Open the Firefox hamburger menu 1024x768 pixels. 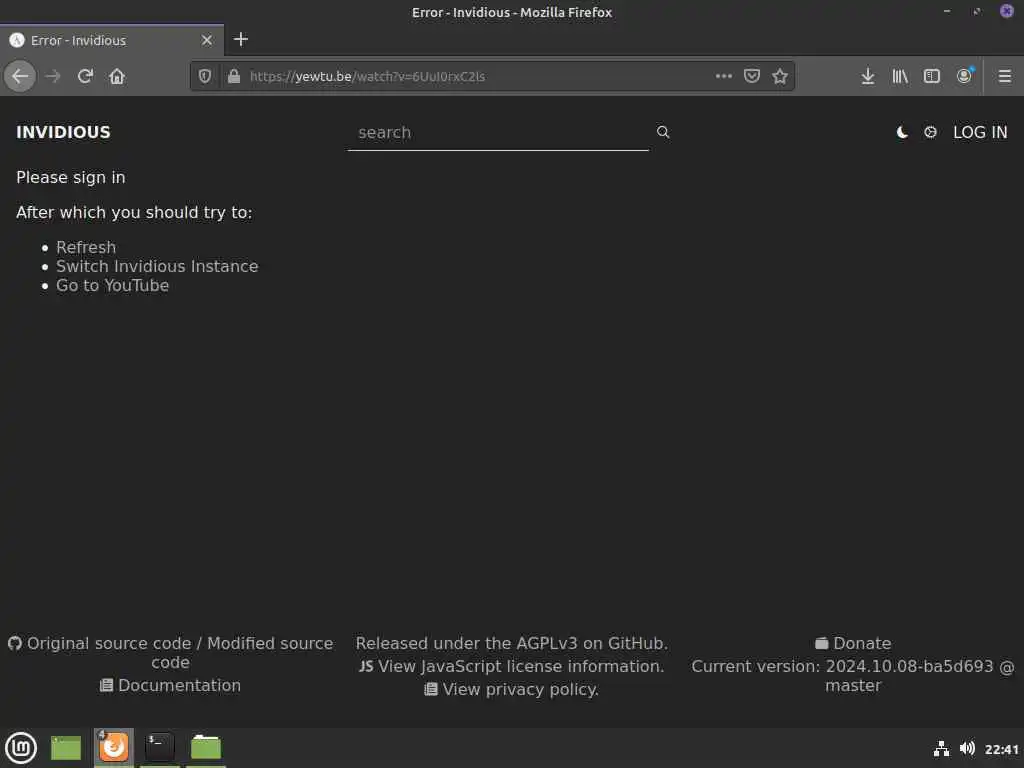pyautogui.click(x=1004, y=76)
